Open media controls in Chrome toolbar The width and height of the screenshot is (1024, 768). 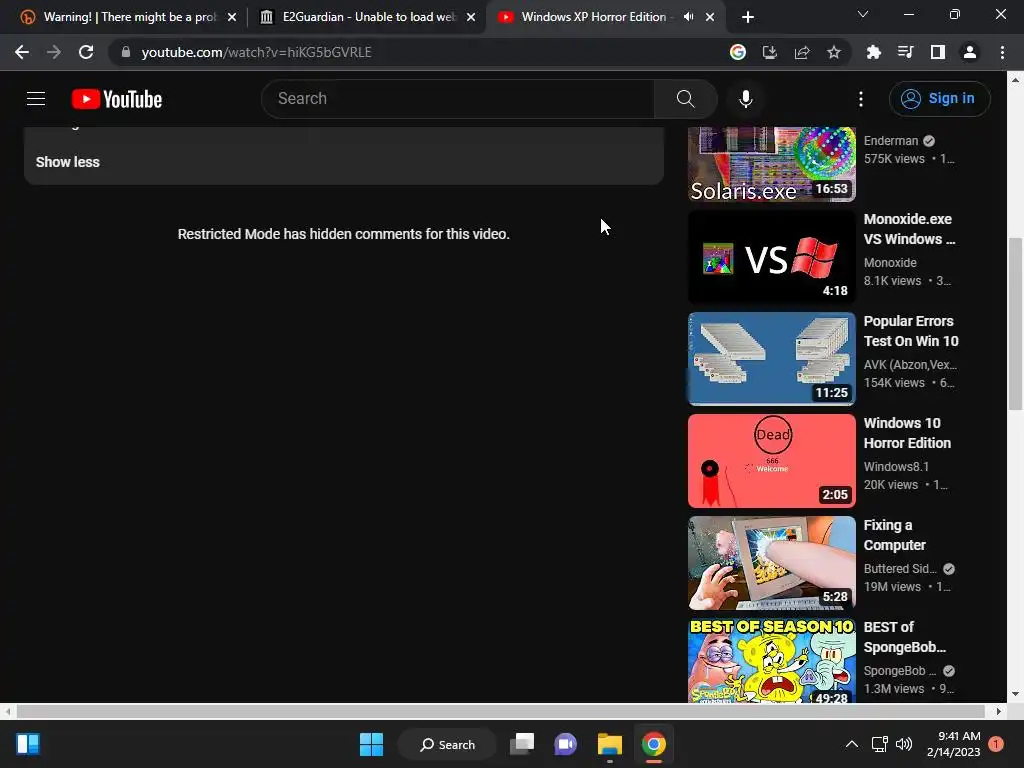point(906,52)
